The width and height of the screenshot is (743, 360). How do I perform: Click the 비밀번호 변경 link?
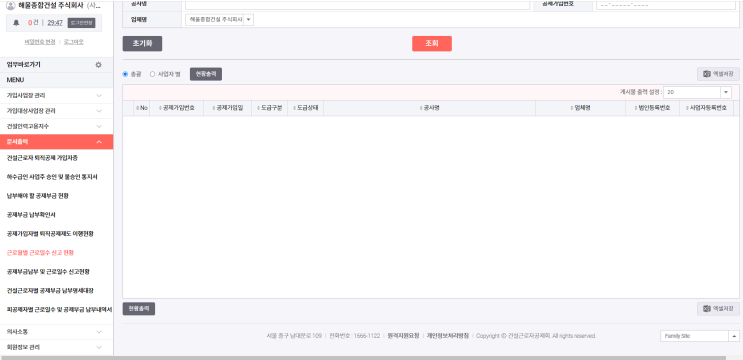(40, 42)
